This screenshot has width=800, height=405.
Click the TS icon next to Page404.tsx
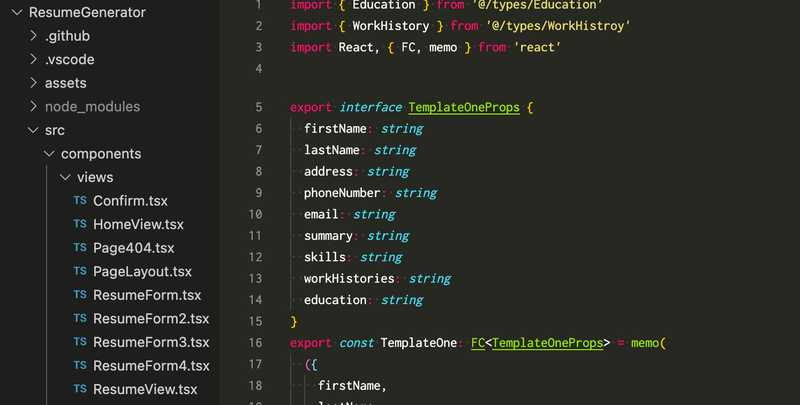pyautogui.click(x=80, y=247)
